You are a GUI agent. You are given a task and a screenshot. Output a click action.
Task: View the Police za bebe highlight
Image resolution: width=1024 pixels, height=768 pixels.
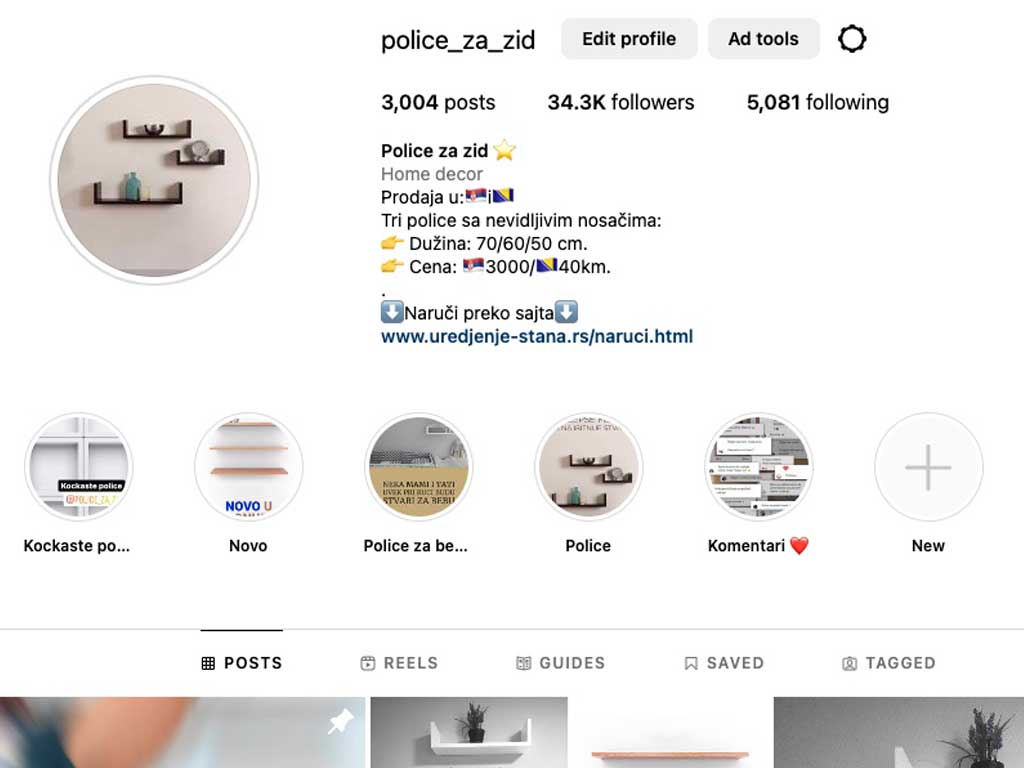point(419,467)
